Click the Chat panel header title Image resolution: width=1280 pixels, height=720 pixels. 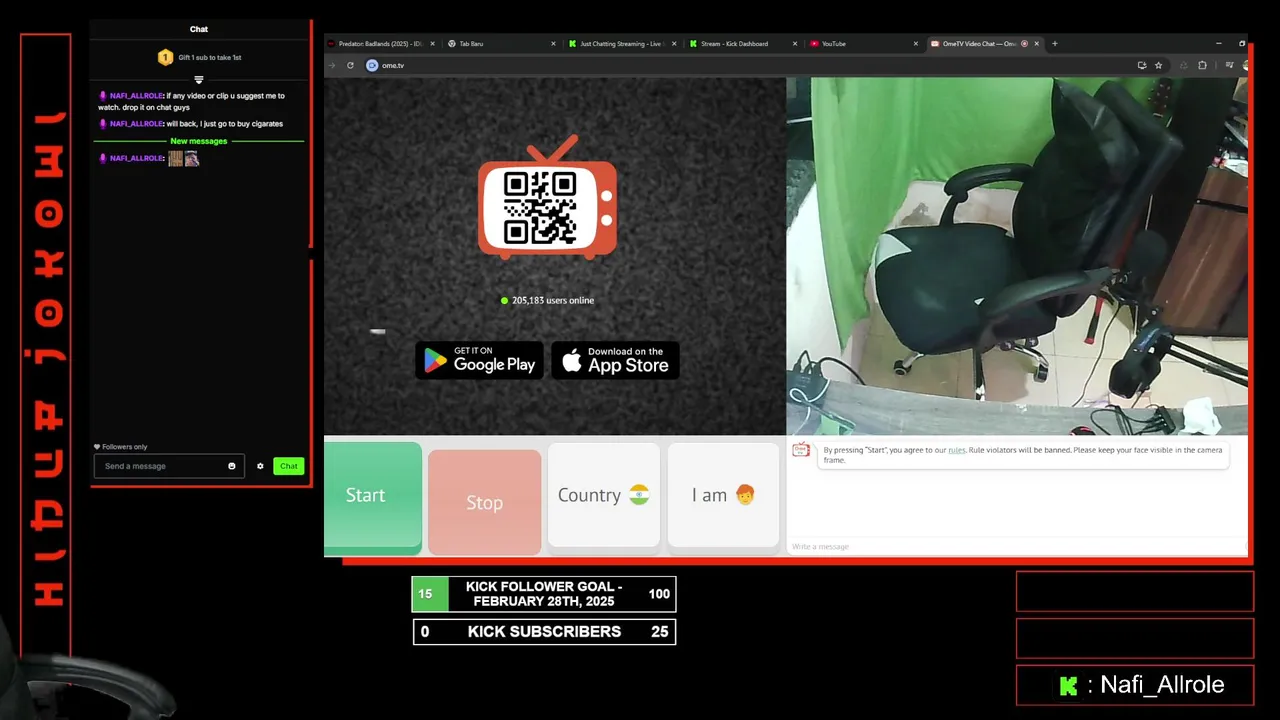199,29
